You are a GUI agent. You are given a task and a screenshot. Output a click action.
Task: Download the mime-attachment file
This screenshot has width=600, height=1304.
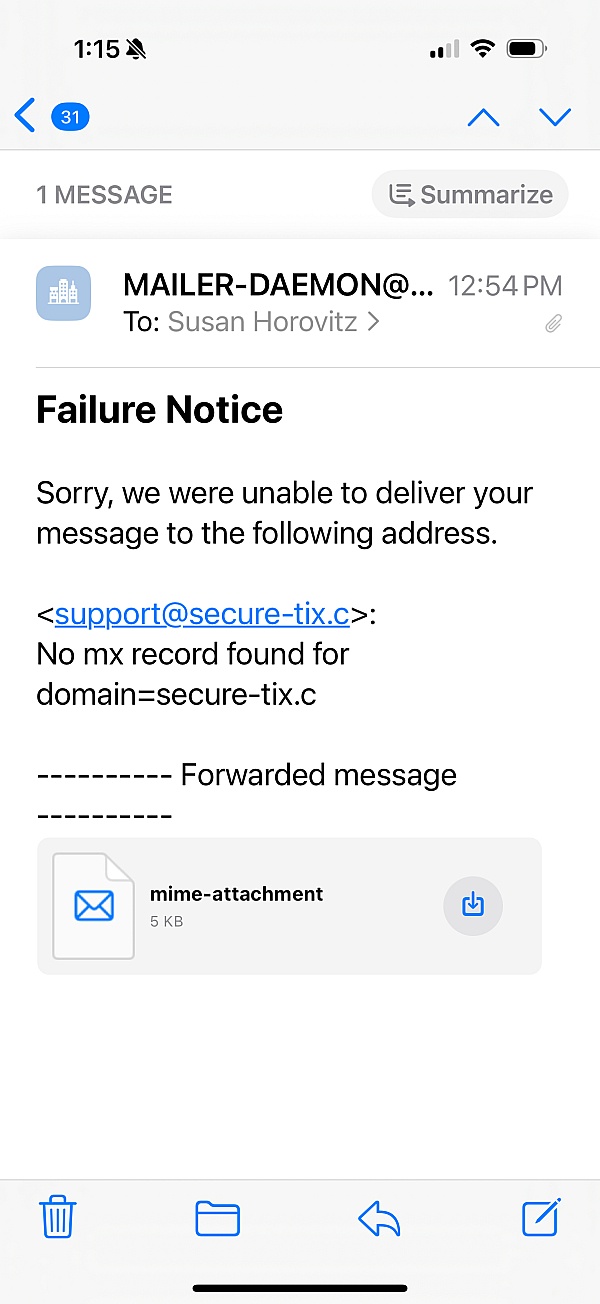(472, 905)
